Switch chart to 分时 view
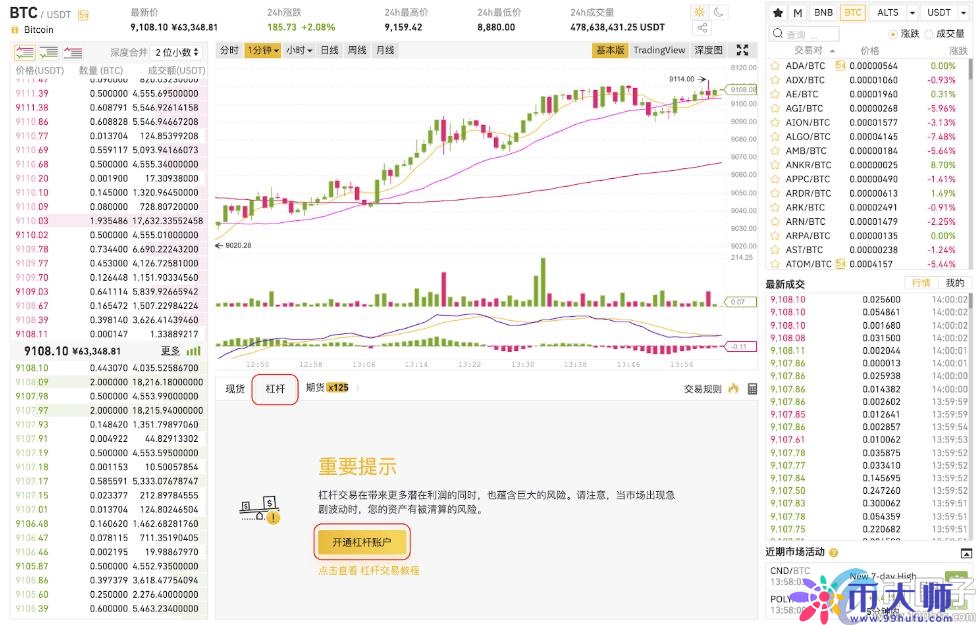The width and height of the screenshot is (976, 625). pos(229,50)
